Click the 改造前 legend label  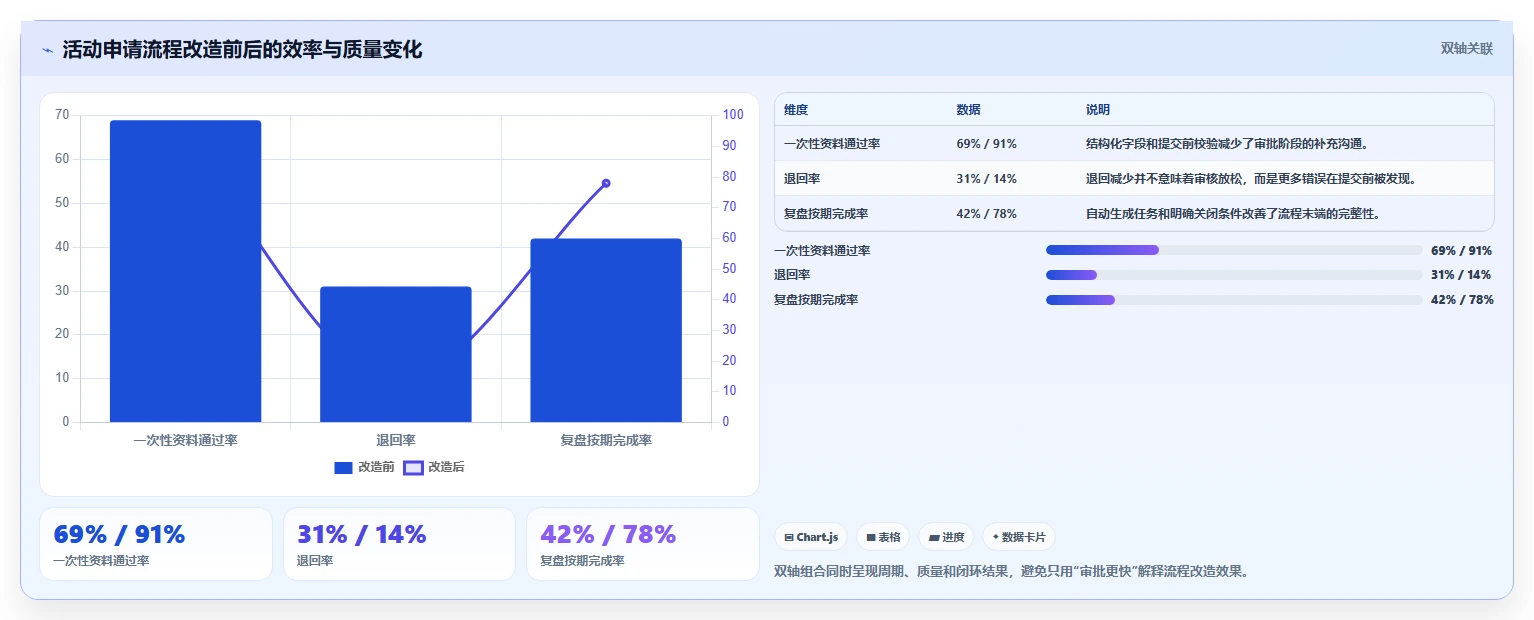376,467
